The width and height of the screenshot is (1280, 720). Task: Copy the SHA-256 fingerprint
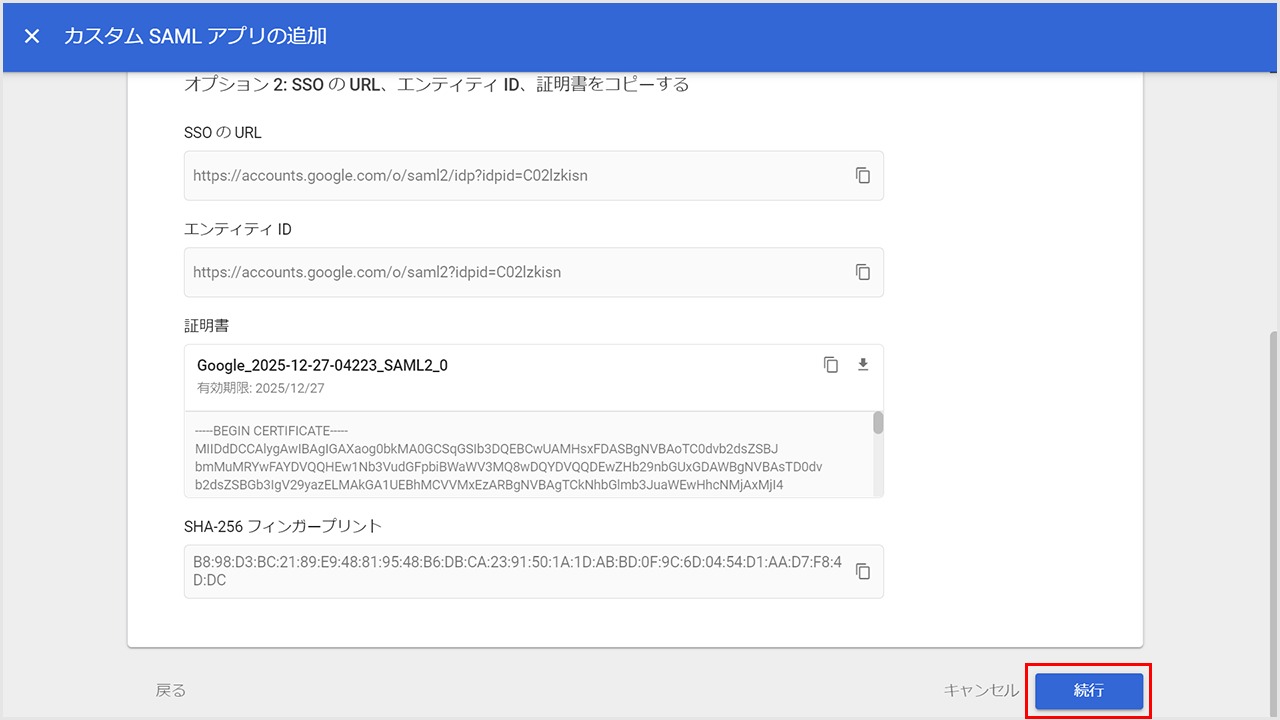click(862, 571)
